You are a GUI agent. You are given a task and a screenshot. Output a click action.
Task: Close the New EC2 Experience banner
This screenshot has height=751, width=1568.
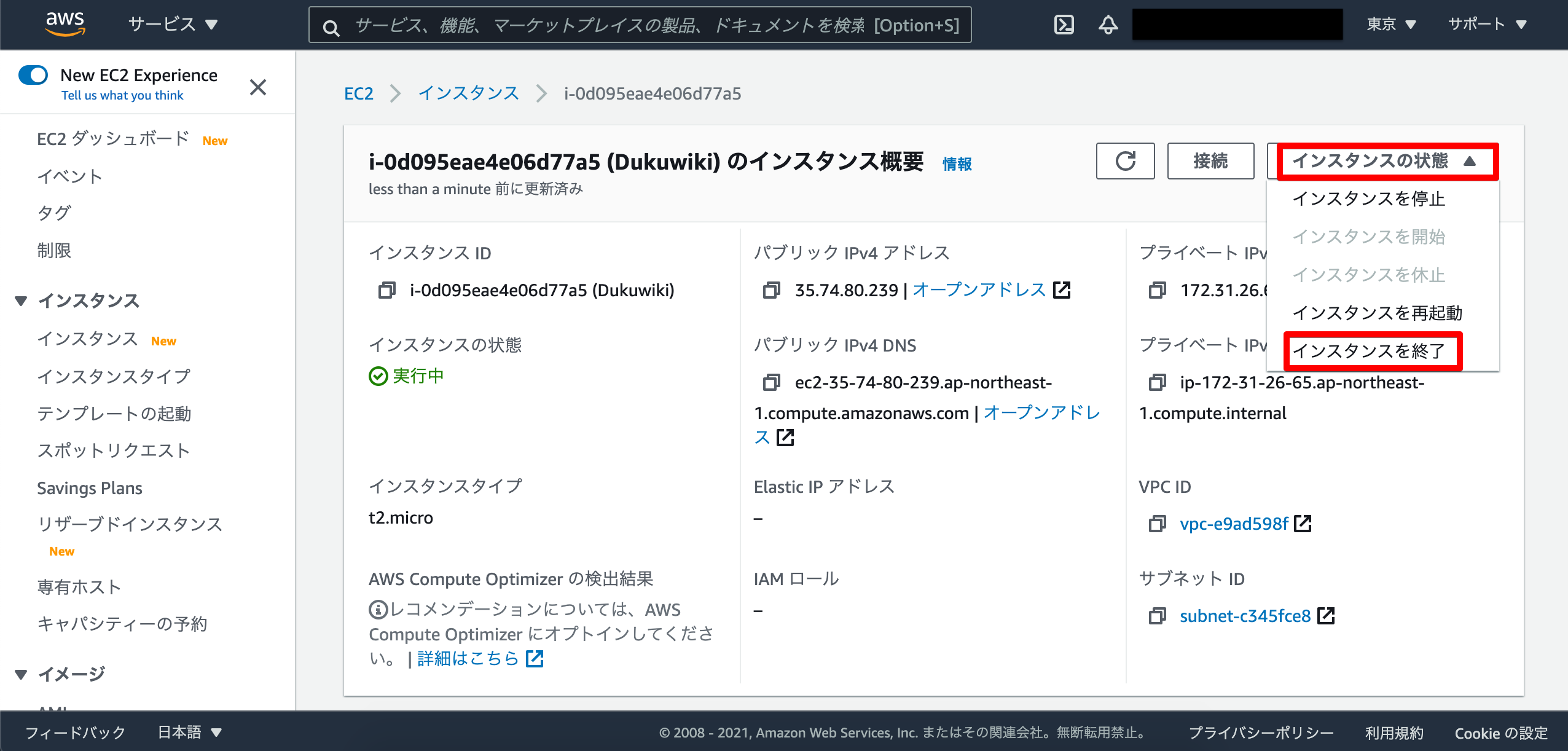(x=258, y=87)
